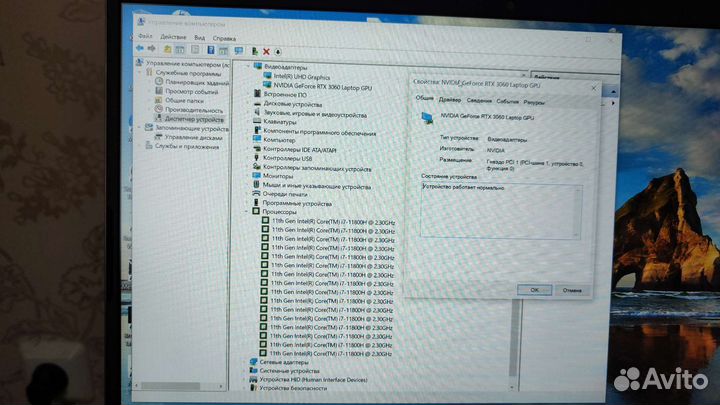Expand the Сетевые адаптеры category
720x405 pixels.
244,361
